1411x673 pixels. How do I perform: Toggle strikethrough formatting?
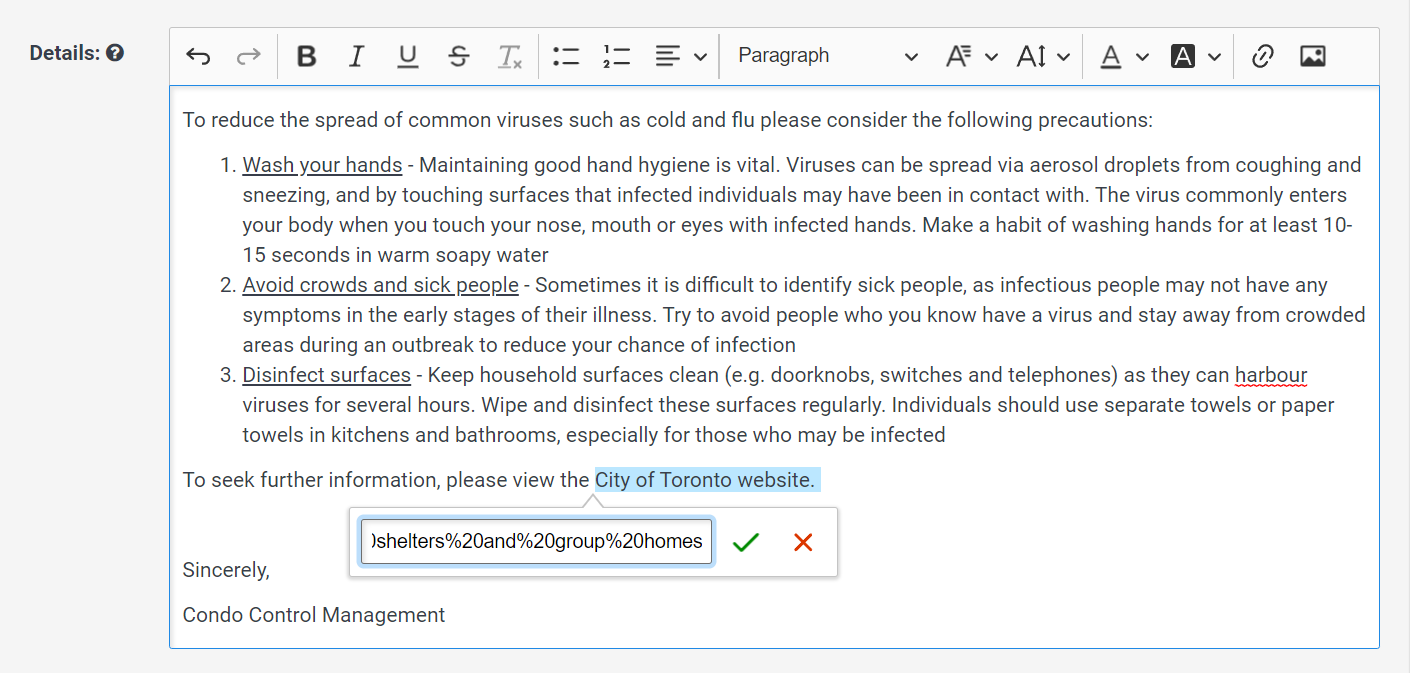(x=459, y=56)
